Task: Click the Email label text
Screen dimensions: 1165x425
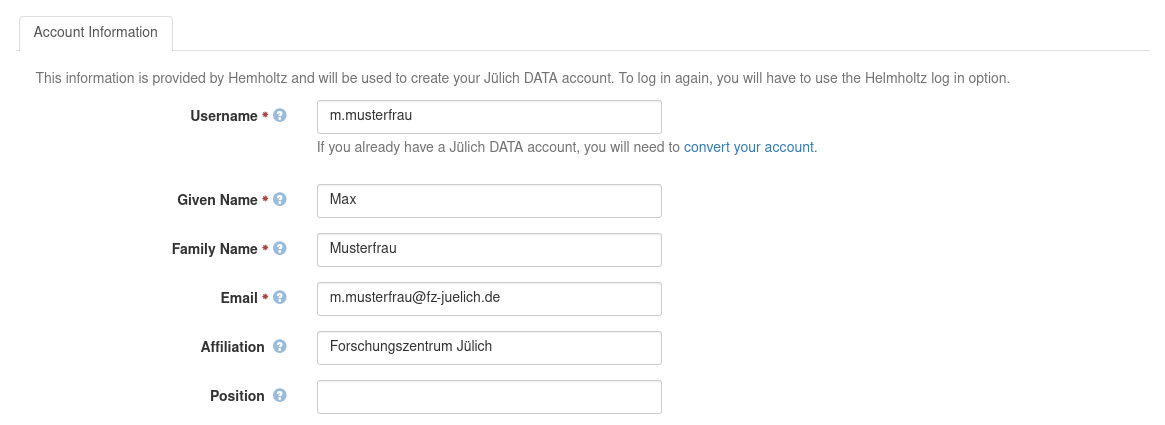Action: [x=239, y=299]
